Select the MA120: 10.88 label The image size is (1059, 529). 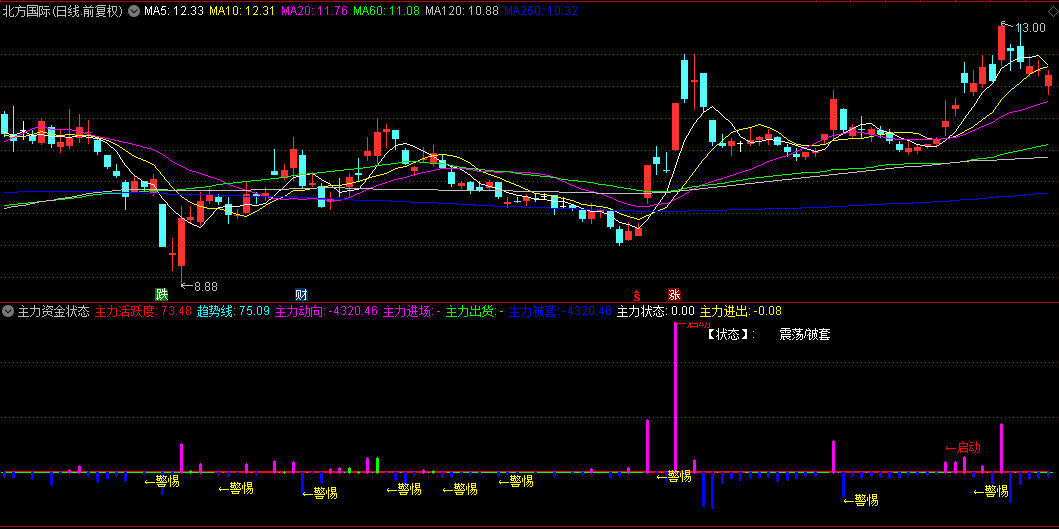click(461, 11)
